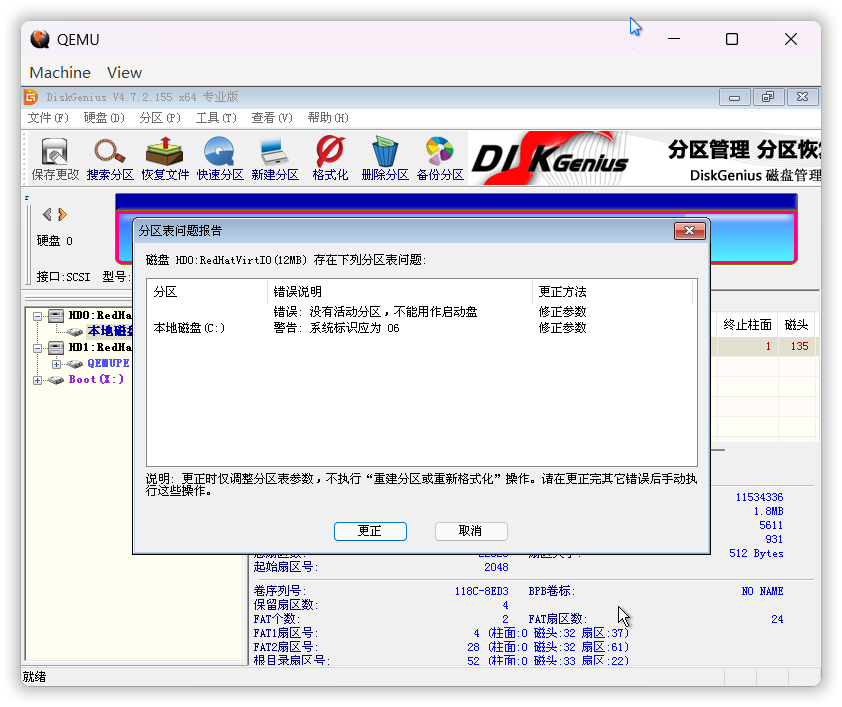Image resolution: width=842 pixels, height=707 pixels.
Task: Open the 硬盘(D) menu
Action: 104,118
